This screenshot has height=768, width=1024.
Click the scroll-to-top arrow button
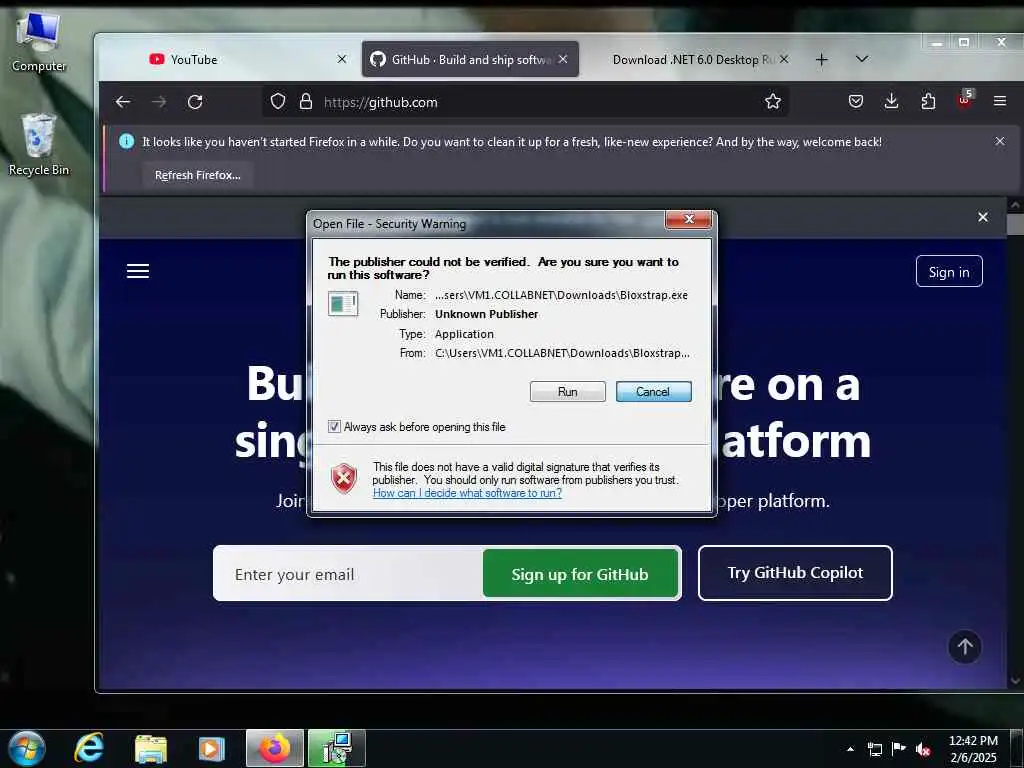coord(965,647)
